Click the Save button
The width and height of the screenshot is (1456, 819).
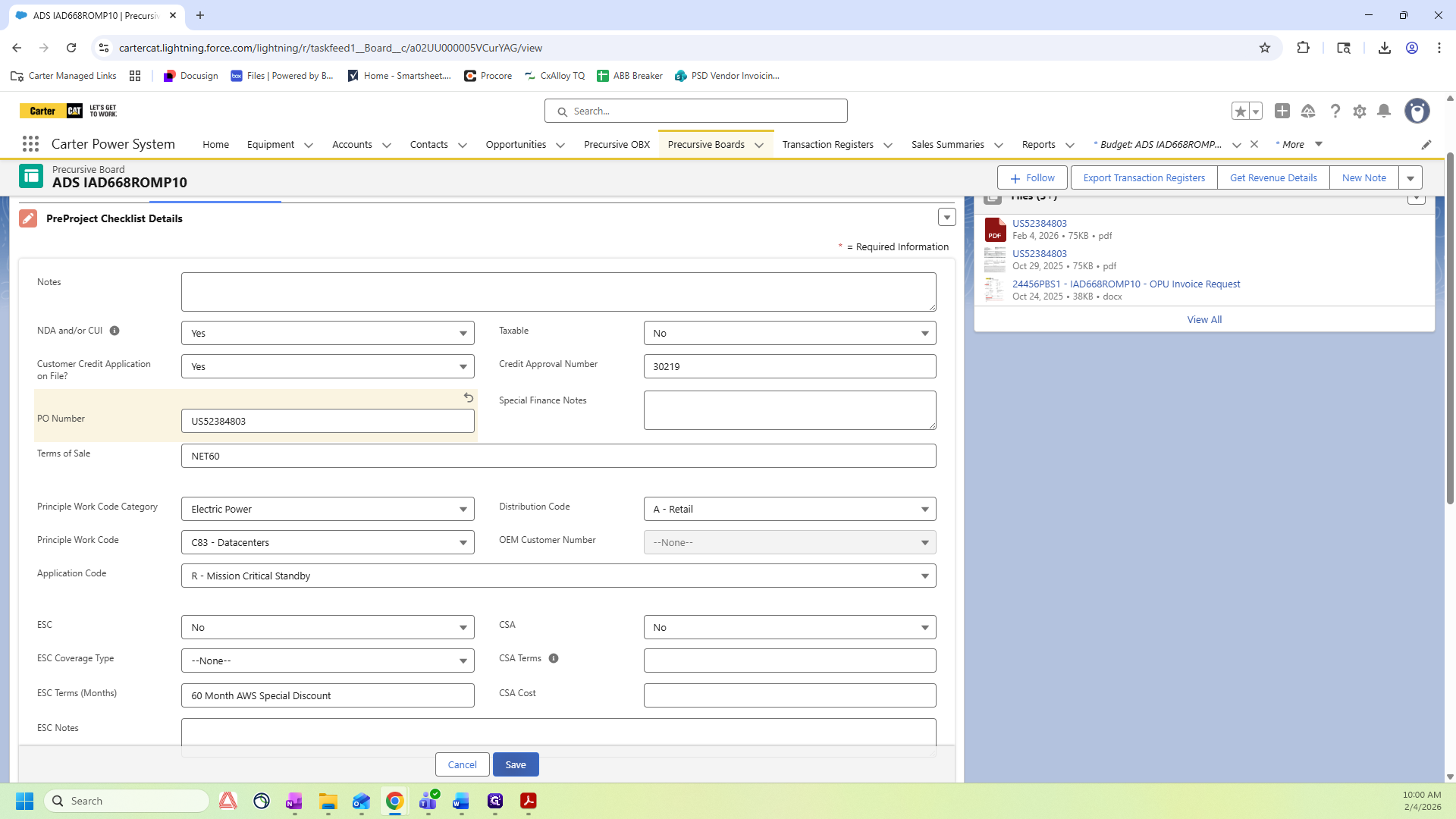coord(516,764)
